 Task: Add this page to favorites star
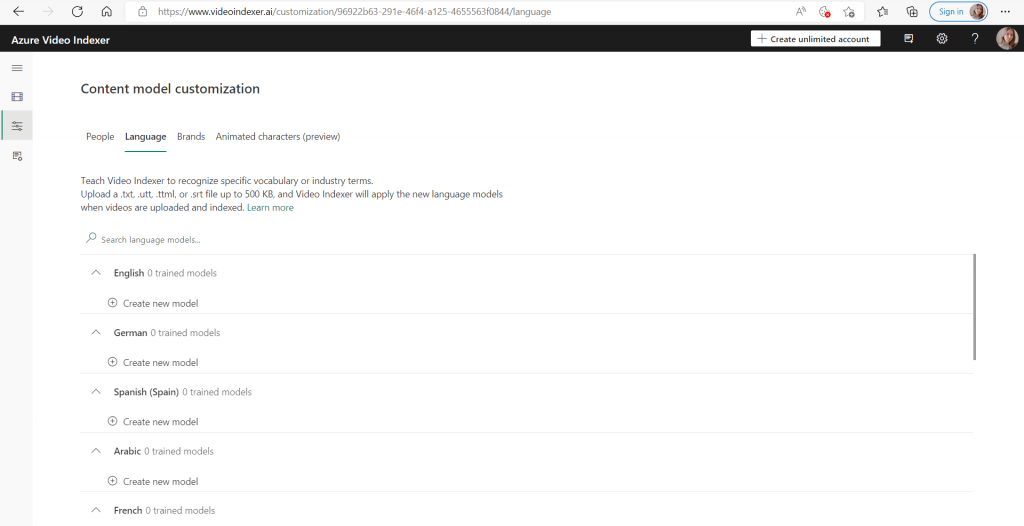click(848, 11)
